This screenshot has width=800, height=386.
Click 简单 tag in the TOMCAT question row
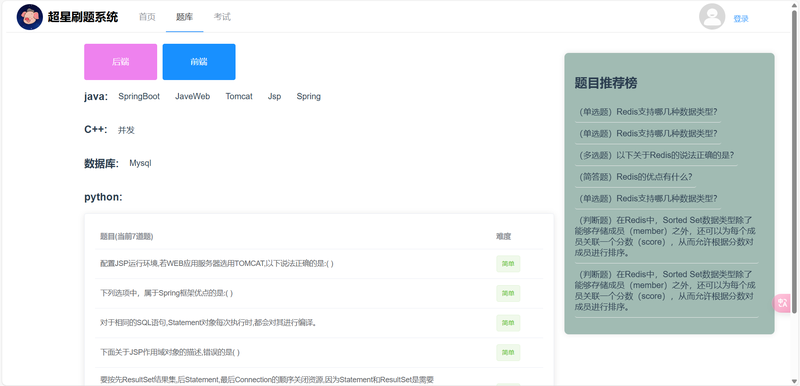coord(508,264)
